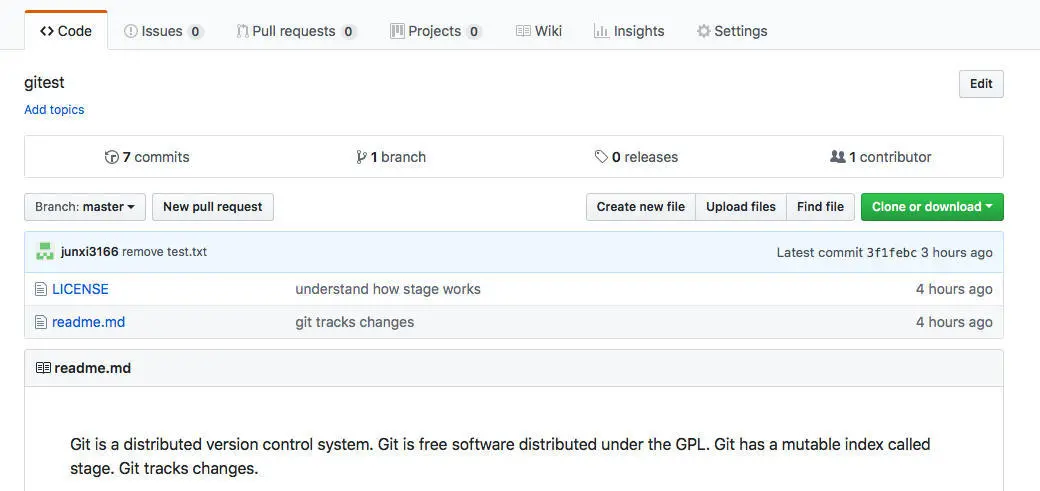The width and height of the screenshot is (1040, 491).
Task: Click the file icon beside readme.md row
Action: pos(41,322)
